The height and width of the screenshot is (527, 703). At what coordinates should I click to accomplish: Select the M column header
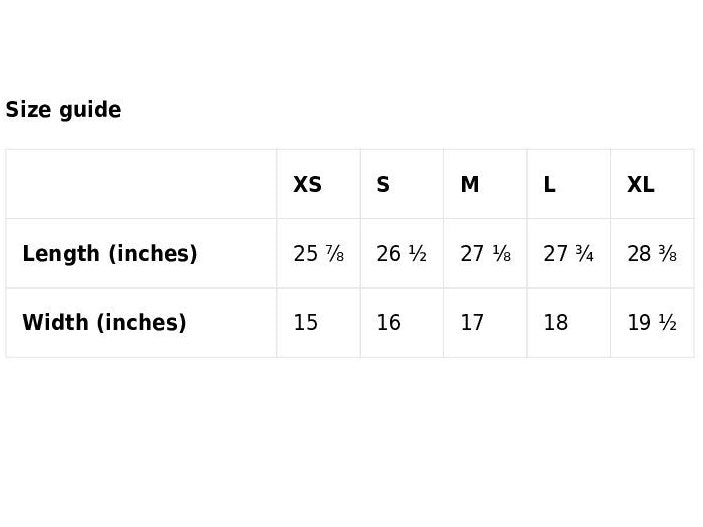[x=469, y=185]
